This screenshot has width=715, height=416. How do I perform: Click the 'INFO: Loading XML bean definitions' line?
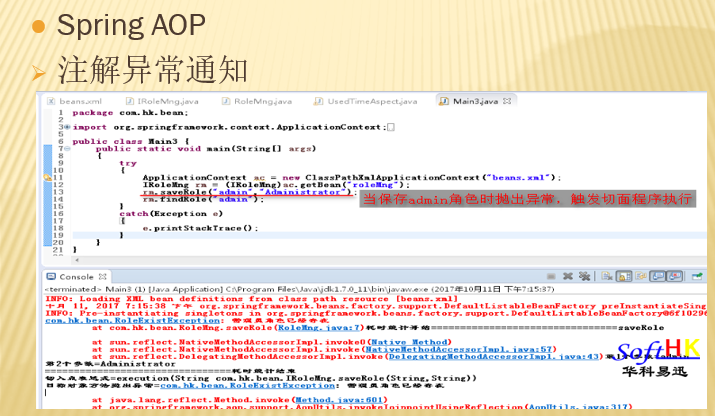252,299
